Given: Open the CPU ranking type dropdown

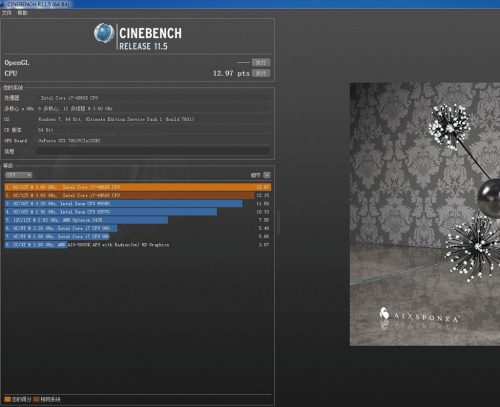Looking at the screenshot, I should click(18, 175).
